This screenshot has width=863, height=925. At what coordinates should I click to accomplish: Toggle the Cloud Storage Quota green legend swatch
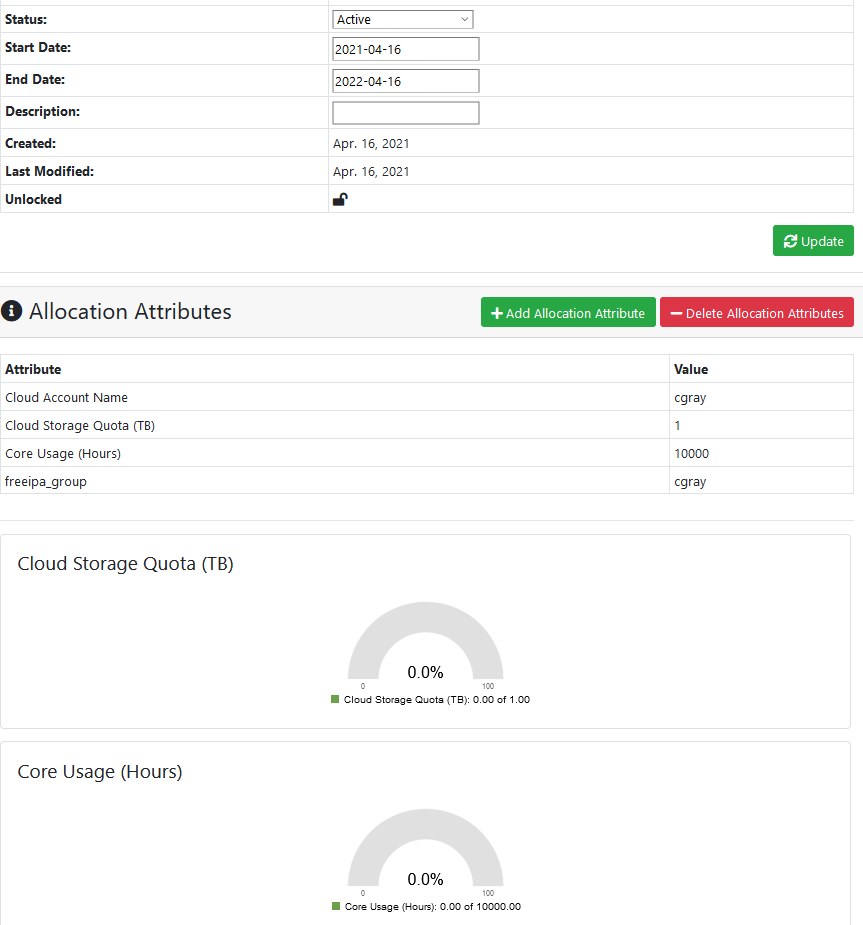(335, 699)
